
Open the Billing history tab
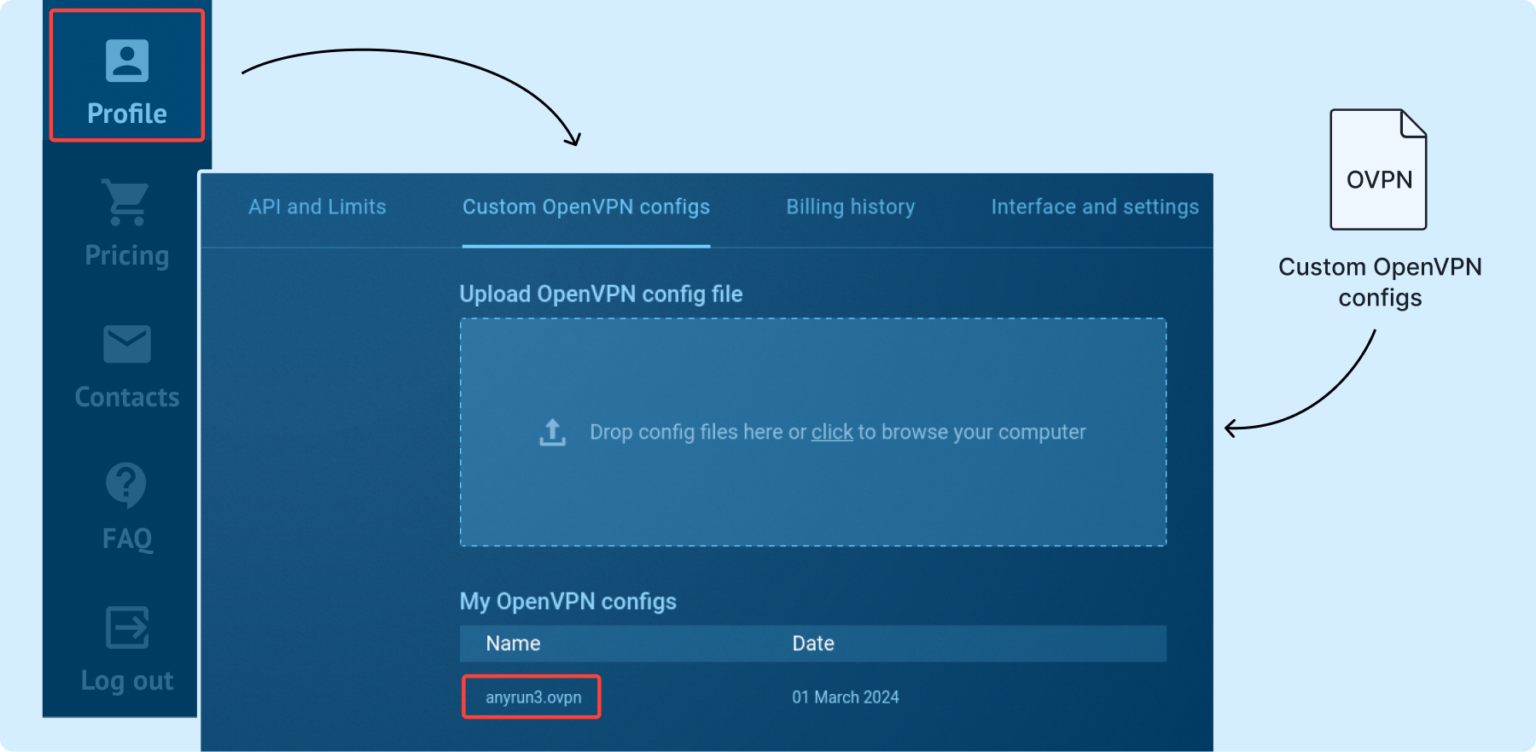click(850, 207)
